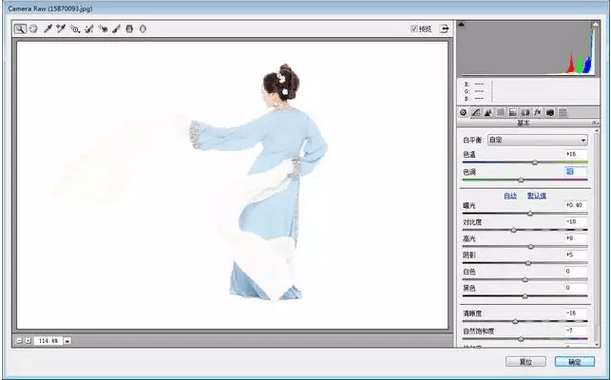
Task: Click the histogram display
Action: pos(528,48)
